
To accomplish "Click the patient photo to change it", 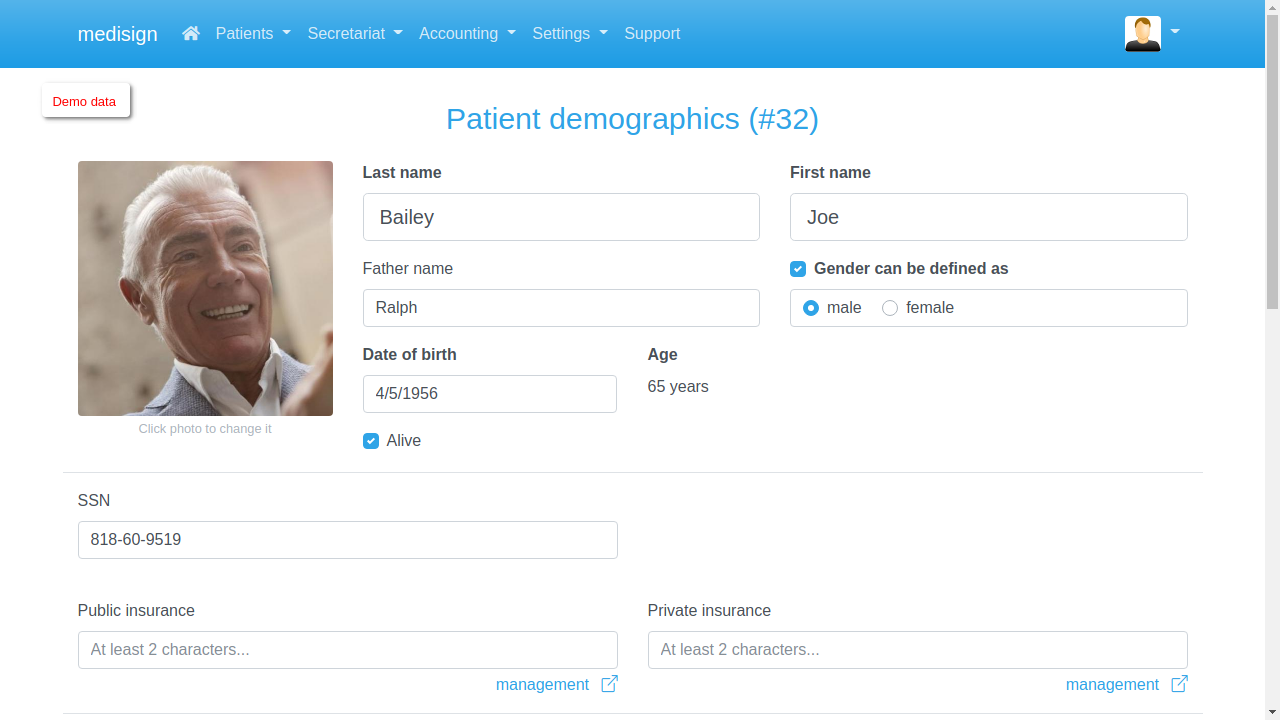I will 205,288.
